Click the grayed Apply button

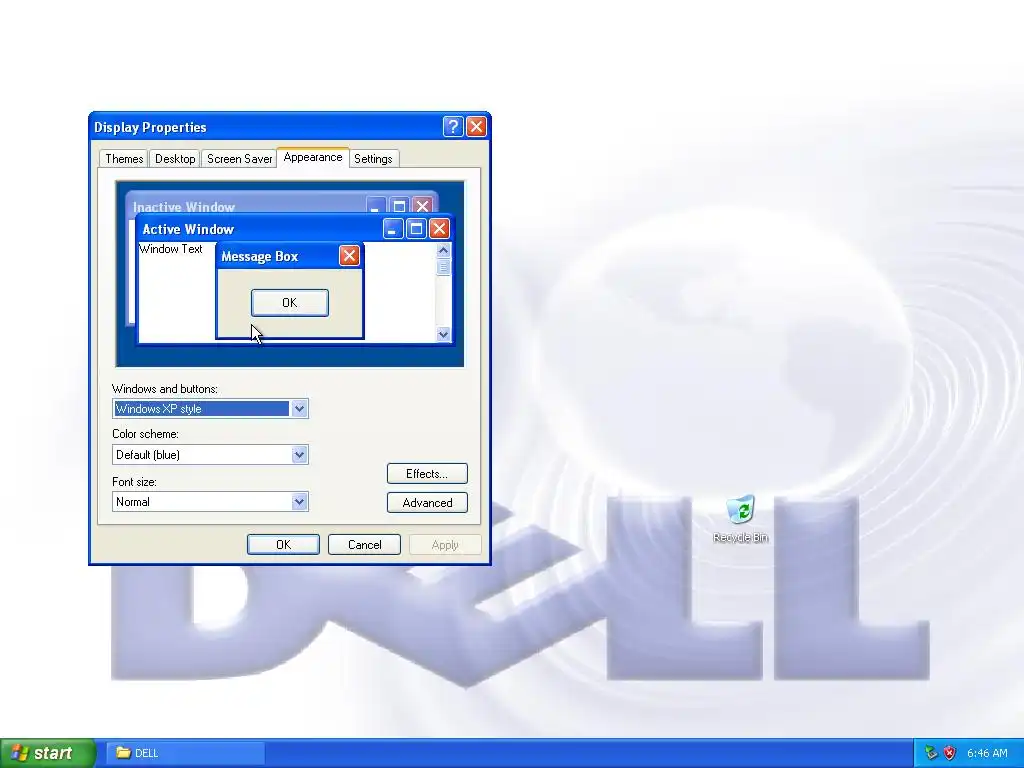point(445,545)
